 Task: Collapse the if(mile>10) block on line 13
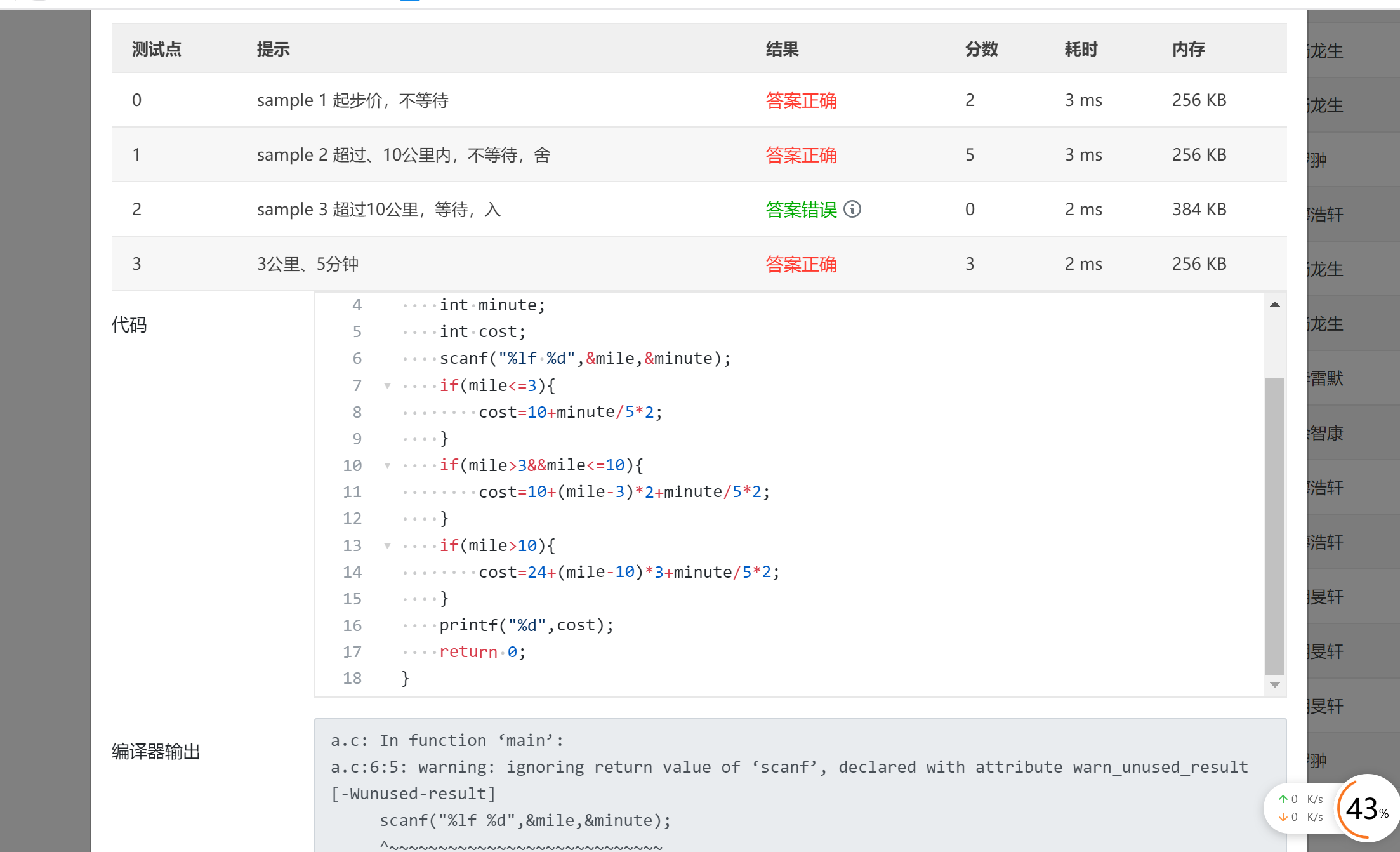387,545
